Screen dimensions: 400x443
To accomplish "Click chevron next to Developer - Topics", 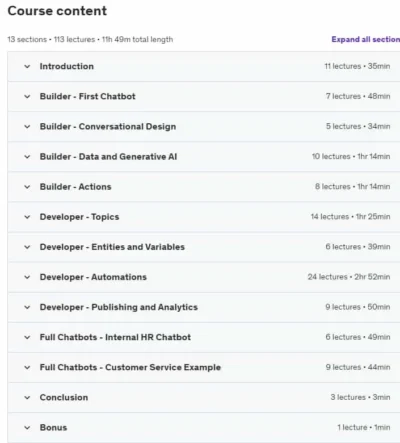I will (x=27, y=217).
